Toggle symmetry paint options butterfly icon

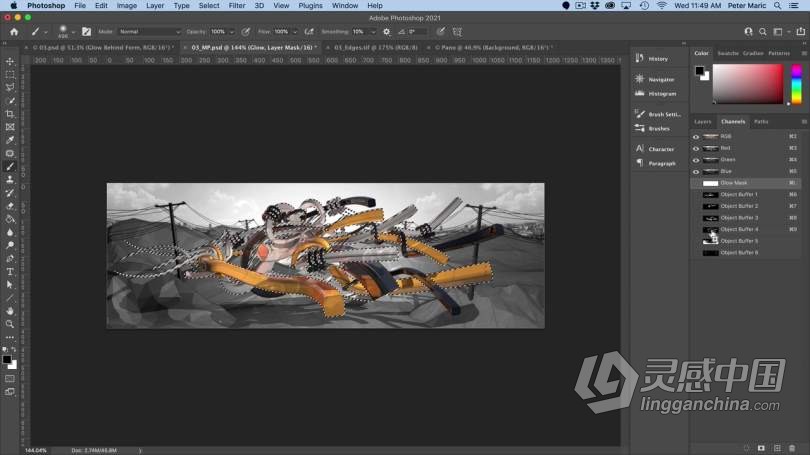click(x=457, y=32)
